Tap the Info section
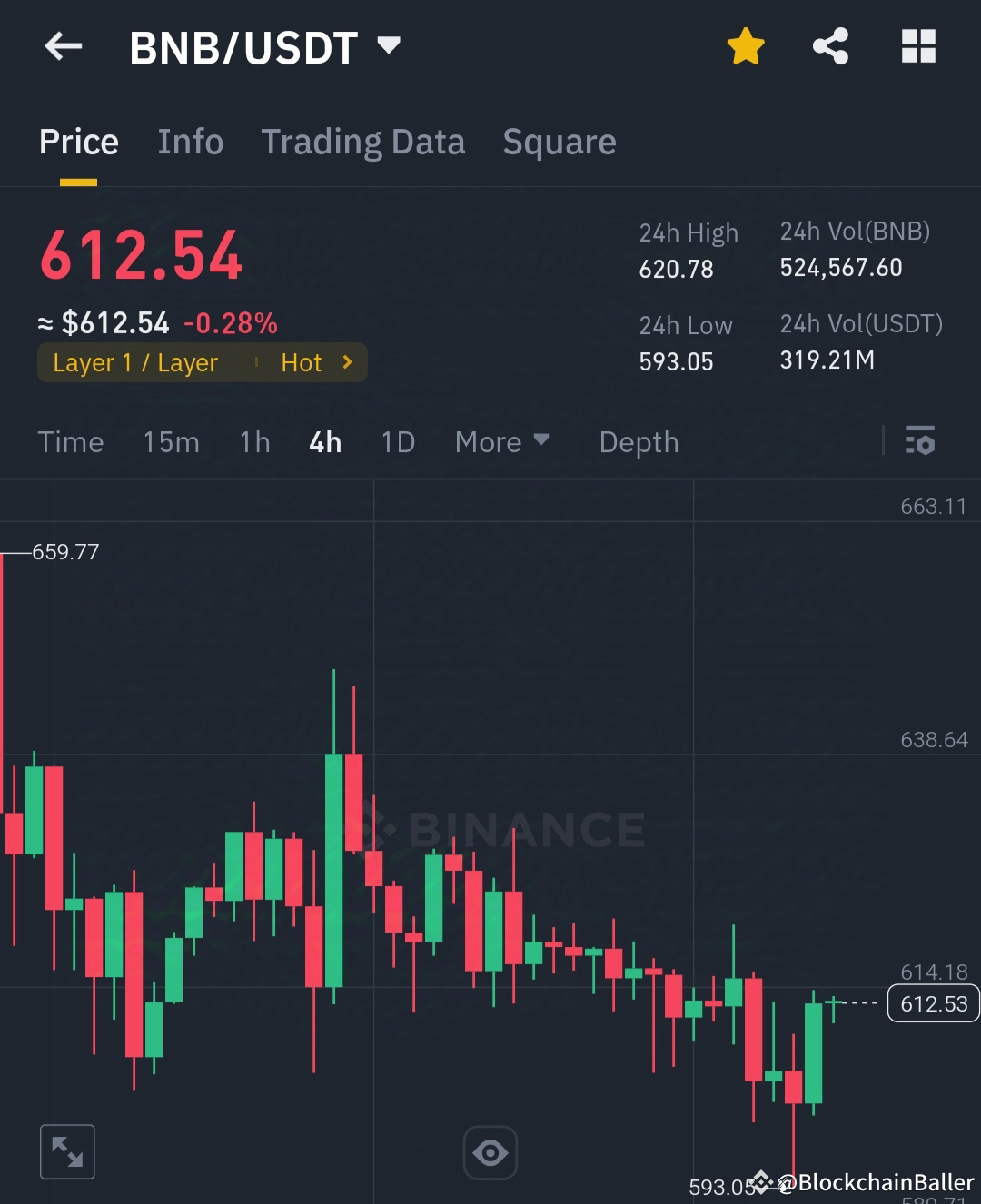Screen dimensions: 981x1204 click(191, 143)
